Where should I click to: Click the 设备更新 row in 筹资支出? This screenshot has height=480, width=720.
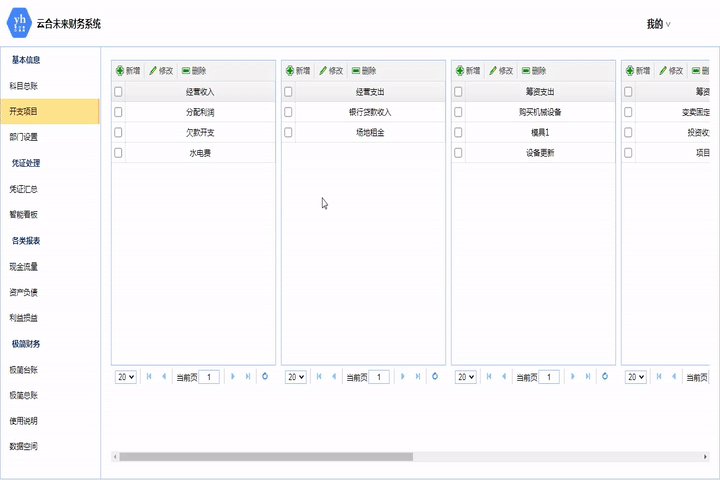pos(540,153)
